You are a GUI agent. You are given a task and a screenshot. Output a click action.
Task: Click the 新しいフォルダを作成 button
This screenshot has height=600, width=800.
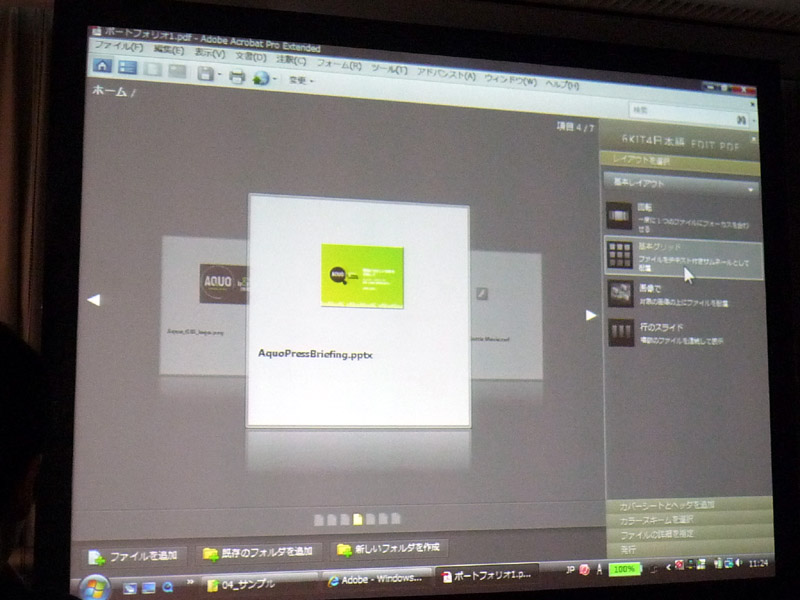(389, 548)
